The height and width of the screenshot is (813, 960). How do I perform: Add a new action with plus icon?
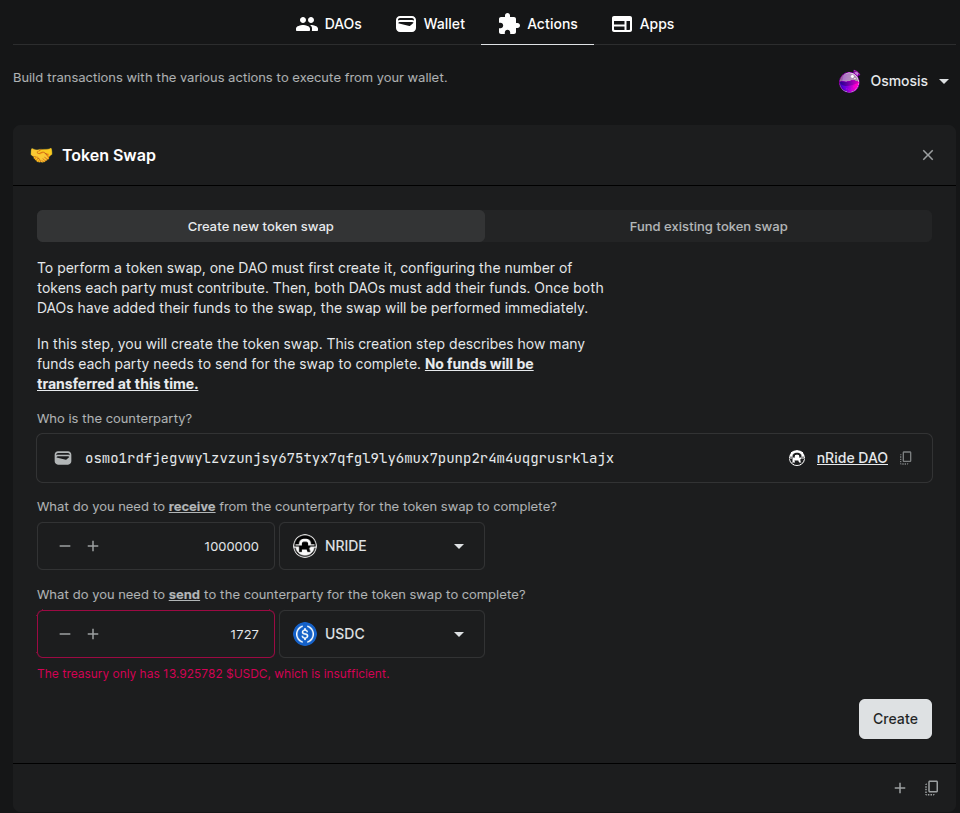(x=899, y=788)
